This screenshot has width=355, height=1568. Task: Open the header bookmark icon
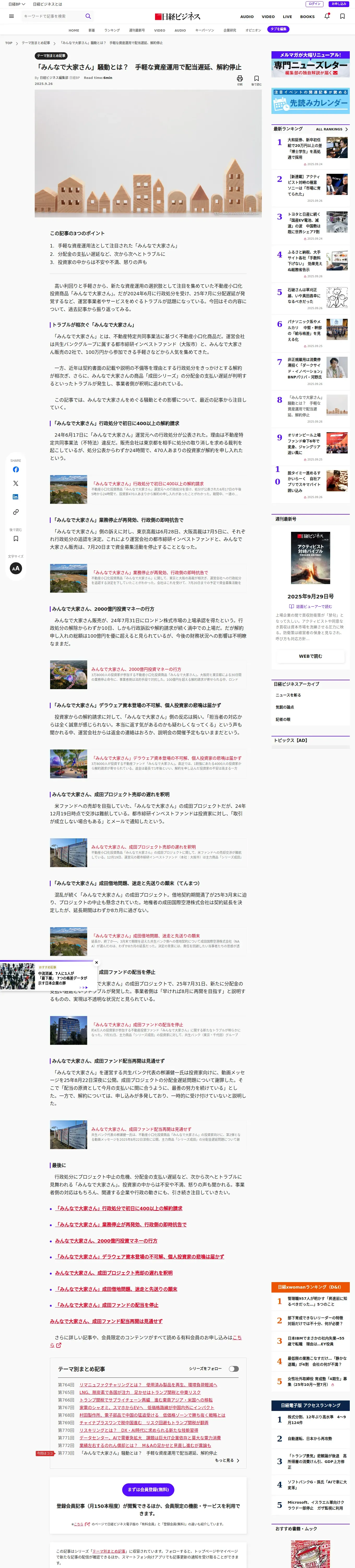[342, 16]
